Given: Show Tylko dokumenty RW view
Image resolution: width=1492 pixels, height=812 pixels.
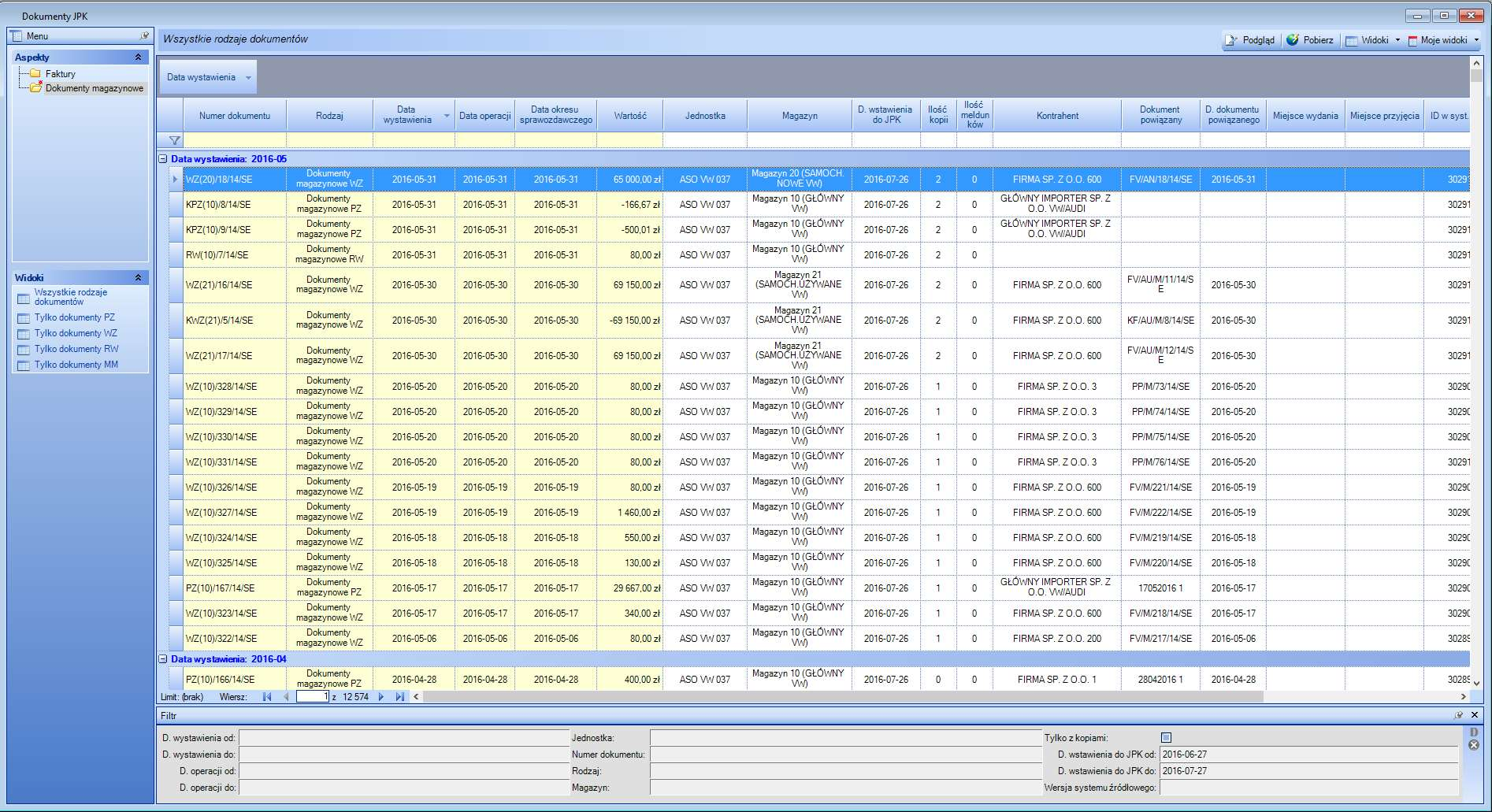Looking at the screenshot, I should point(76,349).
